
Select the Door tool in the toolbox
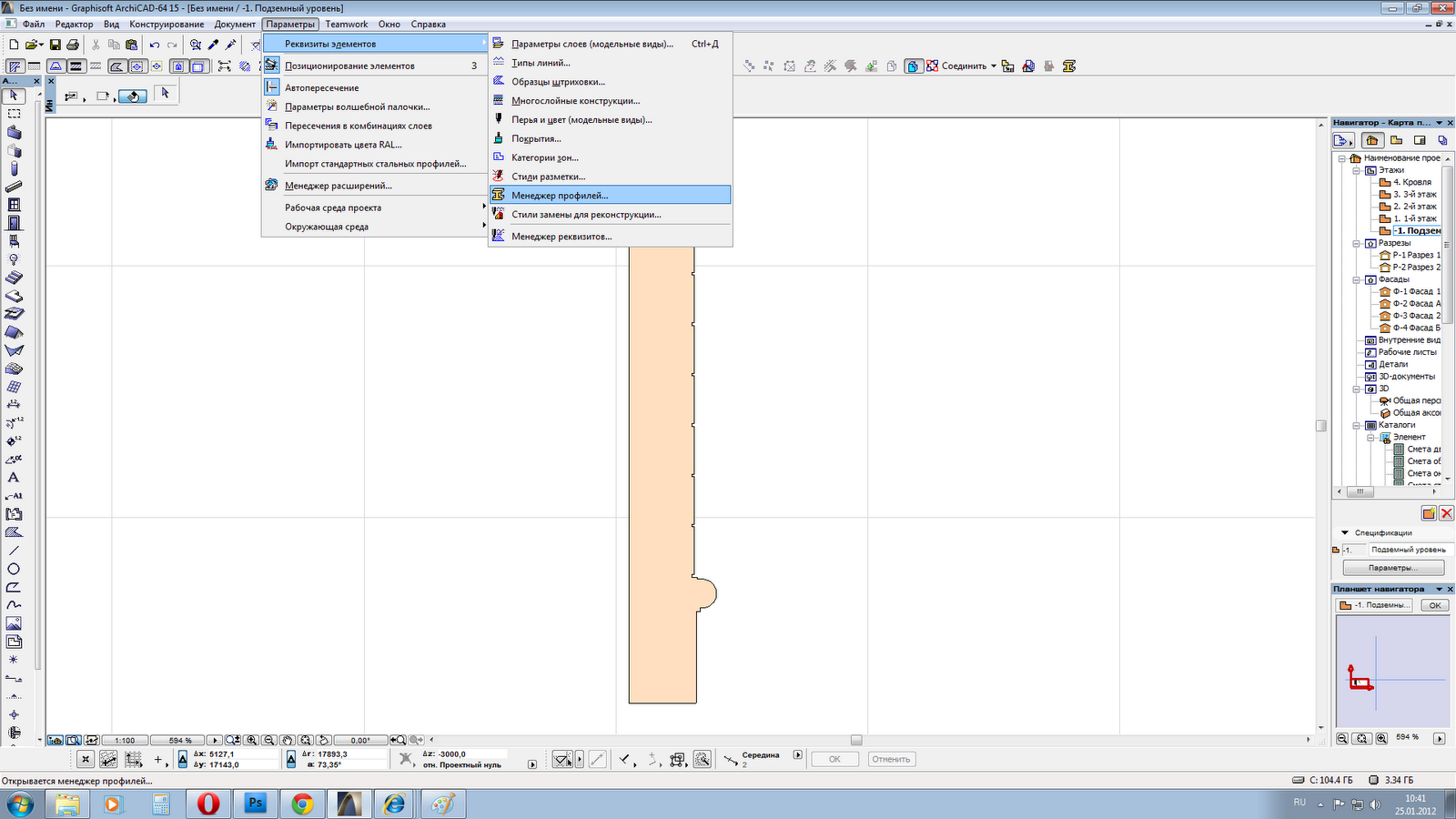pyautogui.click(x=14, y=223)
